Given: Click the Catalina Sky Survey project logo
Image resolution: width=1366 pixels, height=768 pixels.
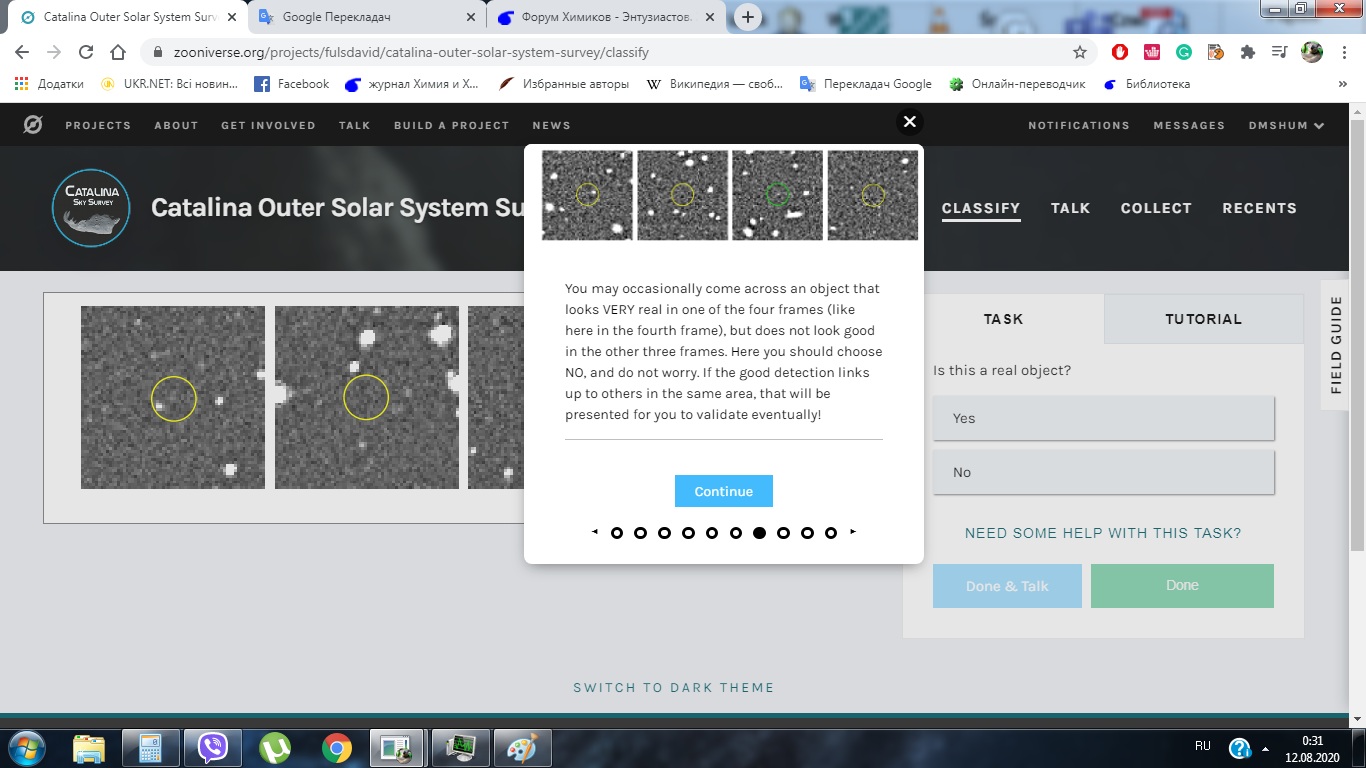Looking at the screenshot, I should tap(91, 207).
